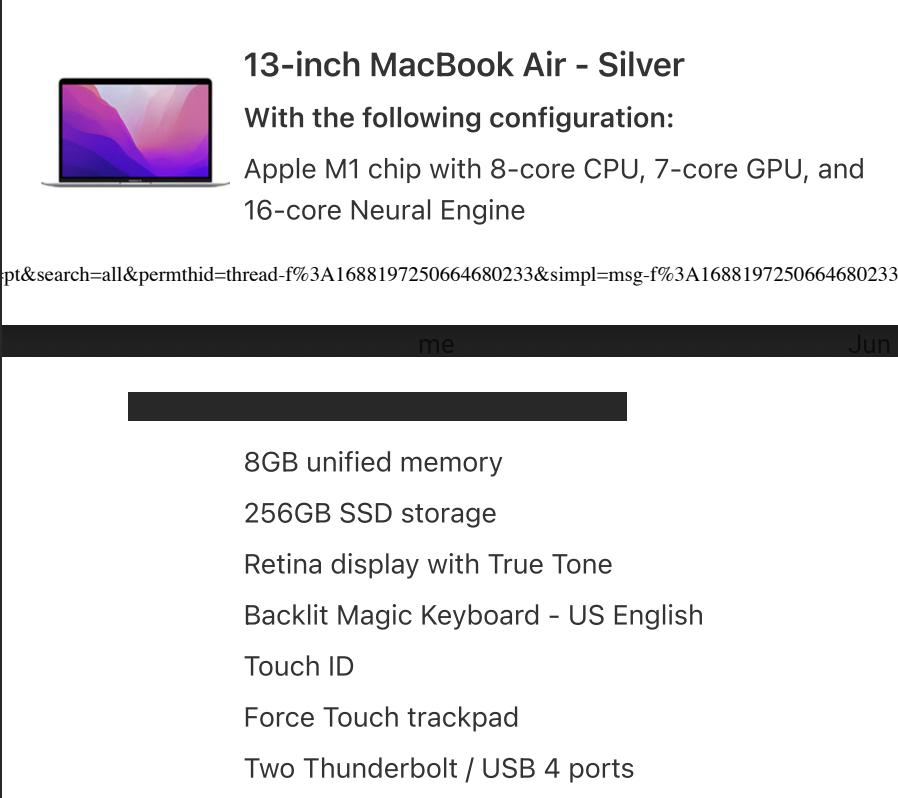Click the URL text with permthid parameter
Image resolution: width=898 pixels, height=798 pixels.
click(x=449, y=274)
